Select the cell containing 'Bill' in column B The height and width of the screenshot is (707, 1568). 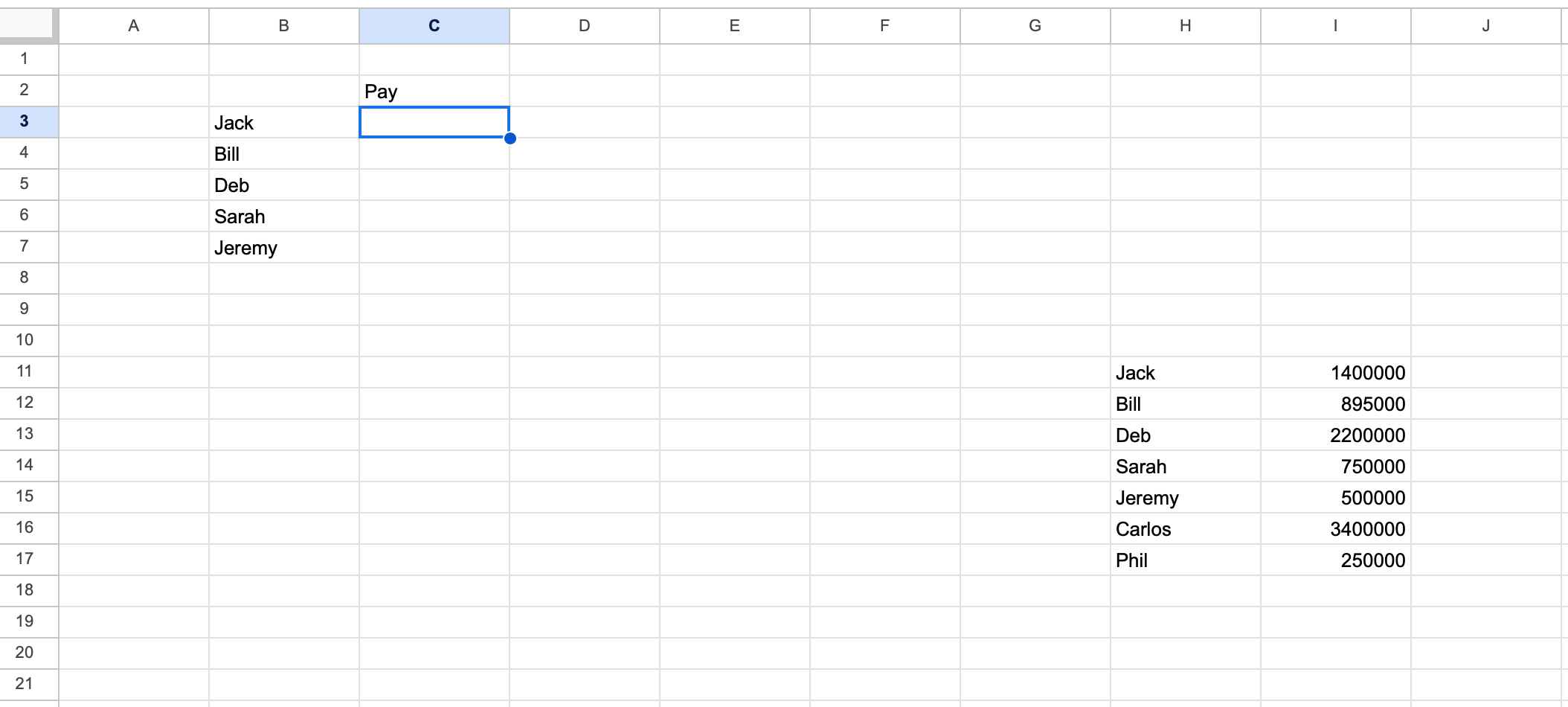click(x=283, y=153)
